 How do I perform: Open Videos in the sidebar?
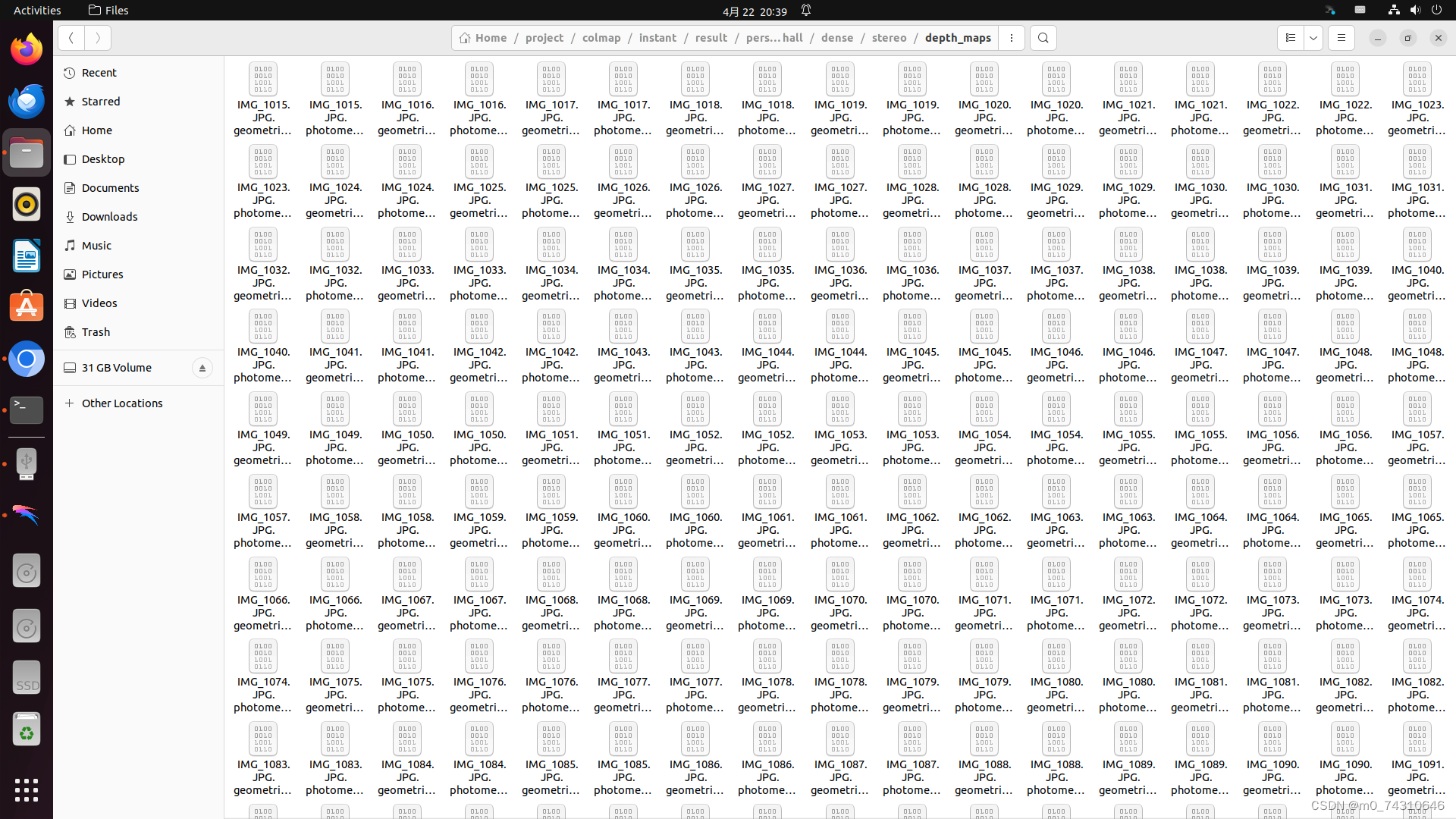139,303
